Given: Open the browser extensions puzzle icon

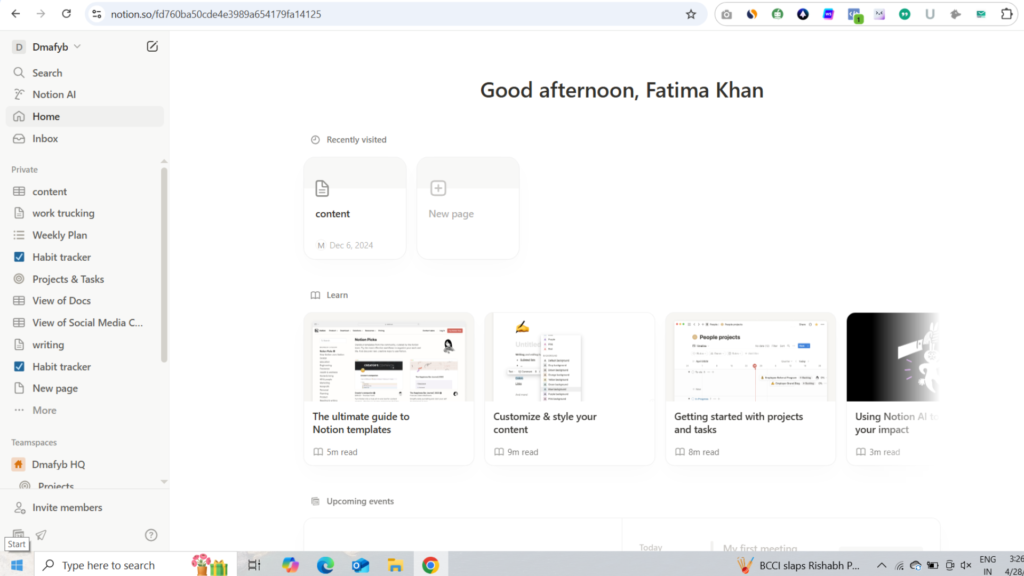Looking at the screenshot, I should tap(1006, 15).
